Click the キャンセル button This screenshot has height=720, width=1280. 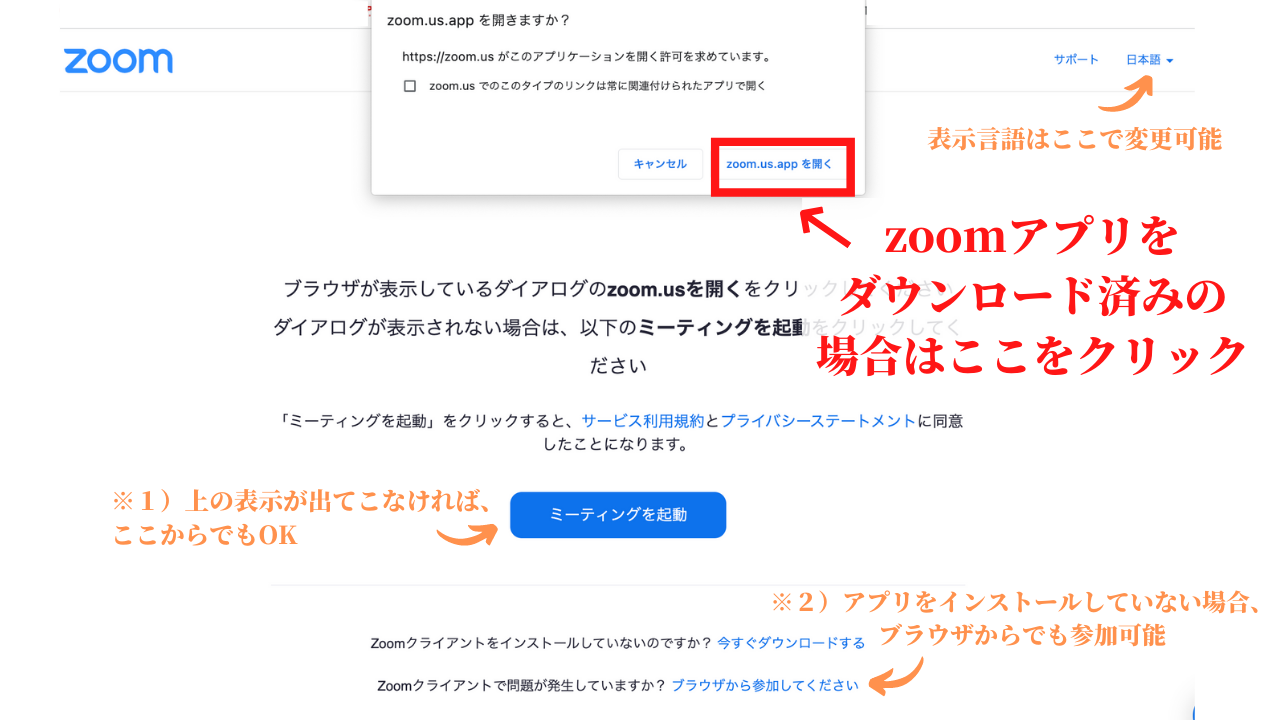click(x=660, y=163)
